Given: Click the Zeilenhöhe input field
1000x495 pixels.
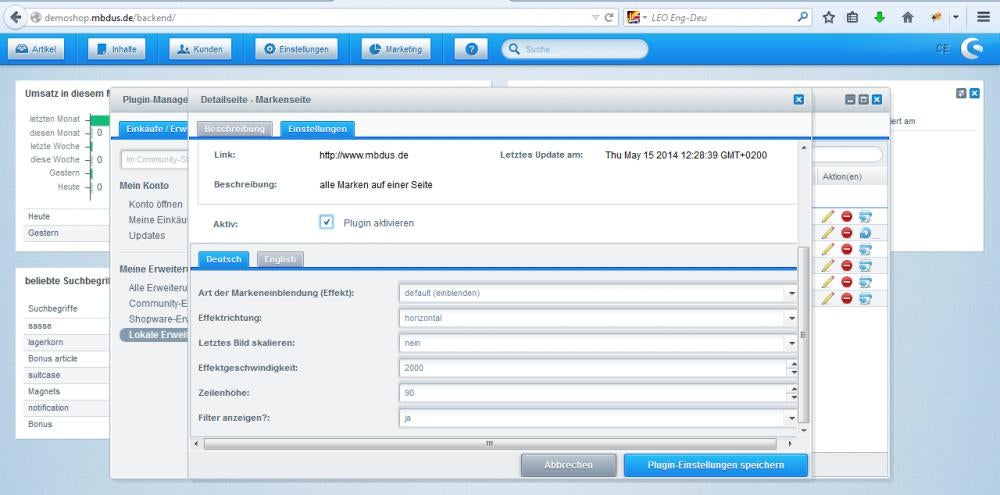Looking at the screenshot, I should pos(592,393).
